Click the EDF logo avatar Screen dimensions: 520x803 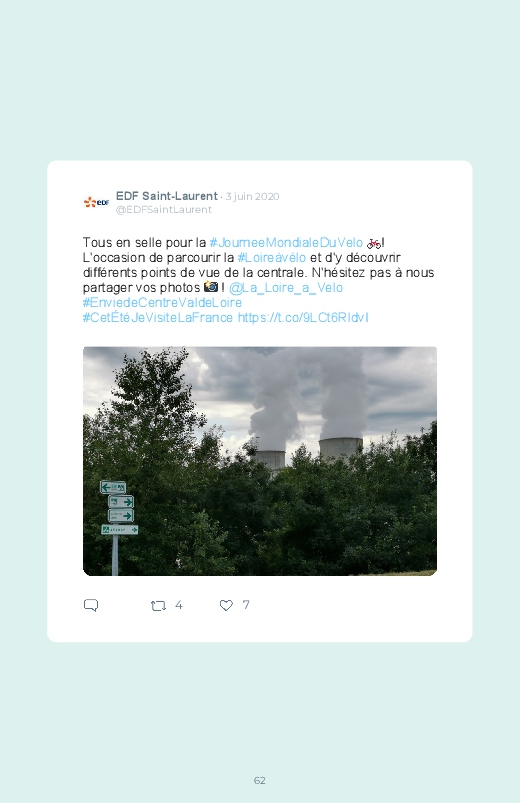[x=97, y=202]
